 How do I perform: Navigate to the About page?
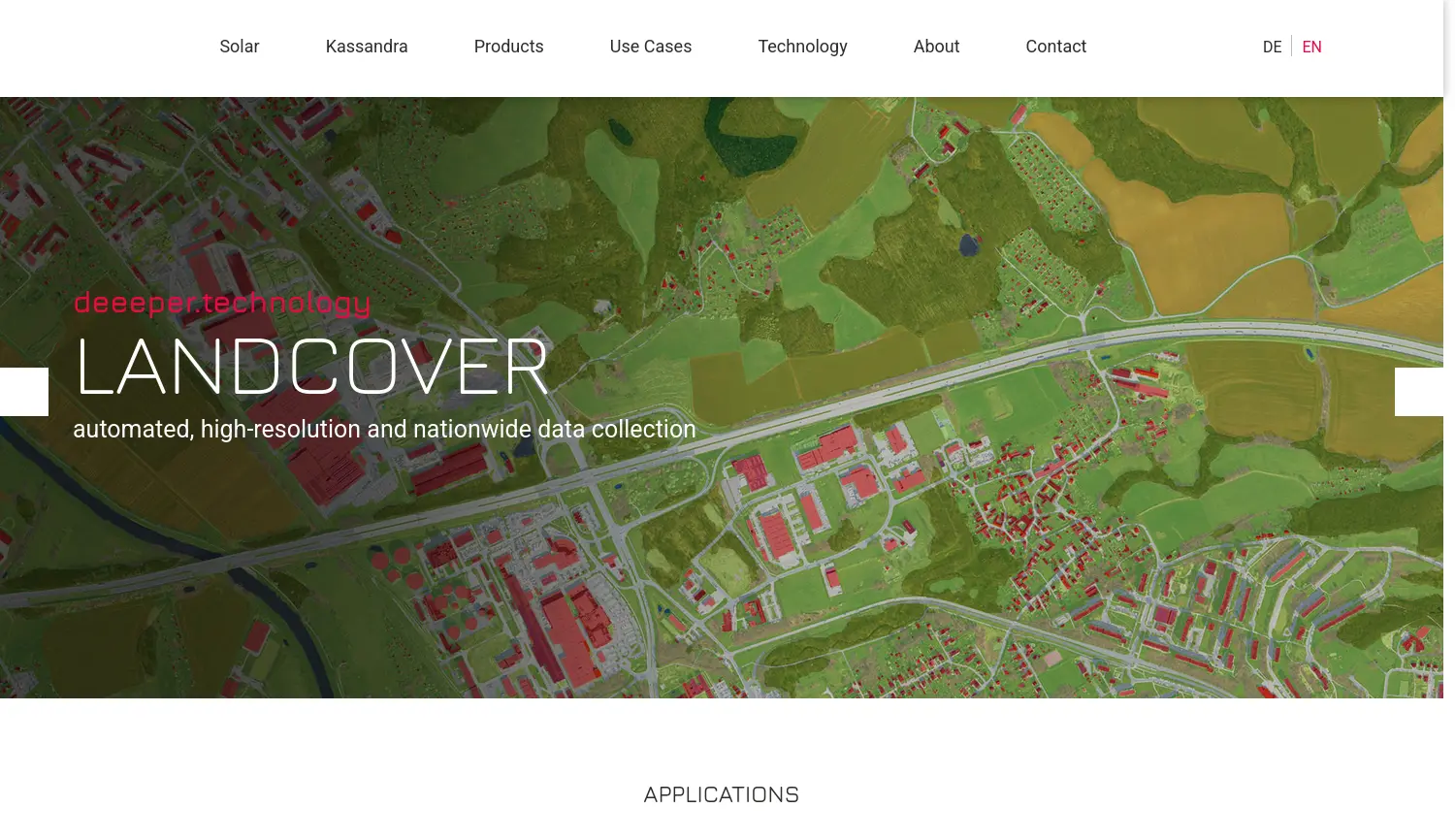(936, 47)
